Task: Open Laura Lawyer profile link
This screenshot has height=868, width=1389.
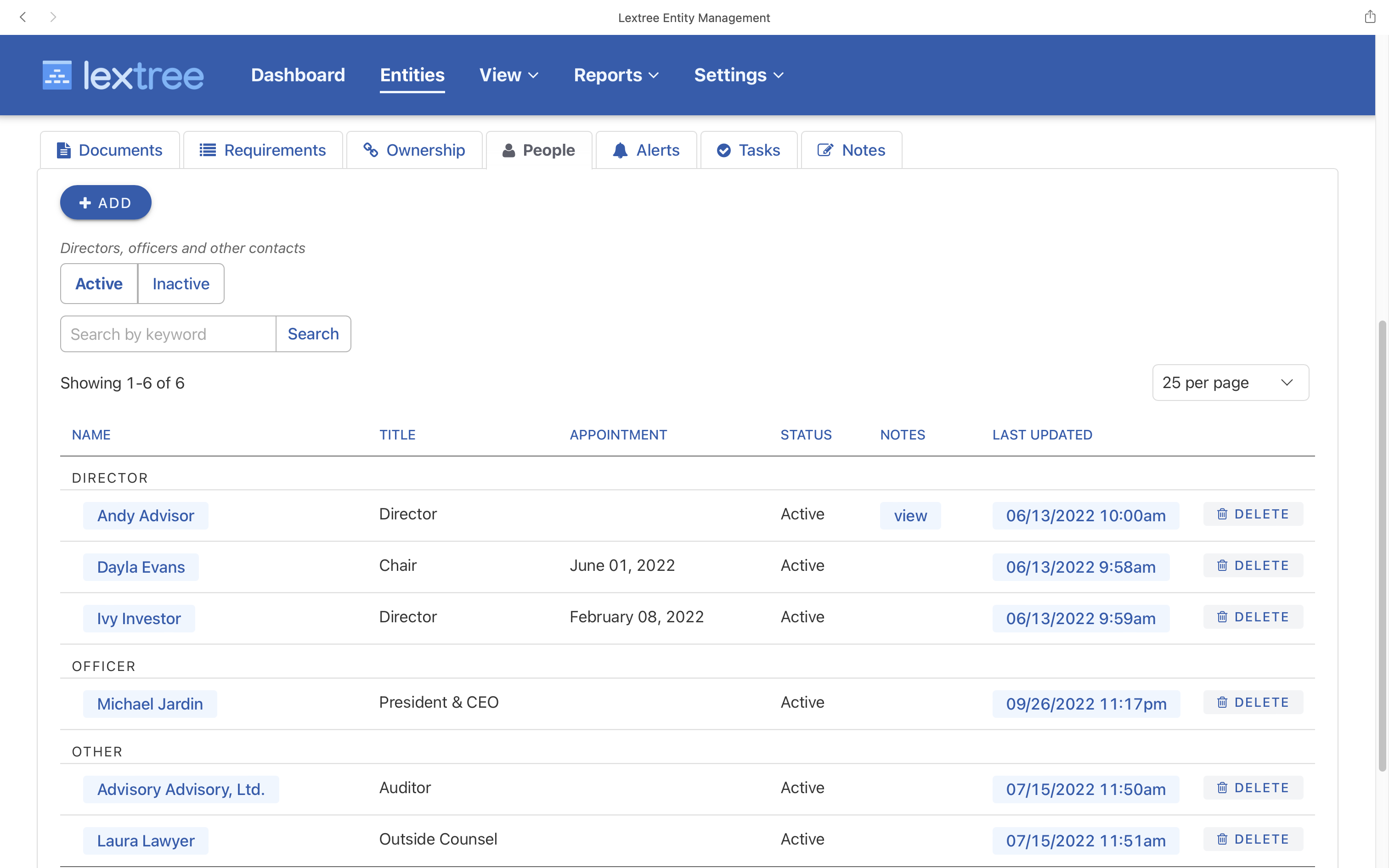Action: click(x=146, y=840)
